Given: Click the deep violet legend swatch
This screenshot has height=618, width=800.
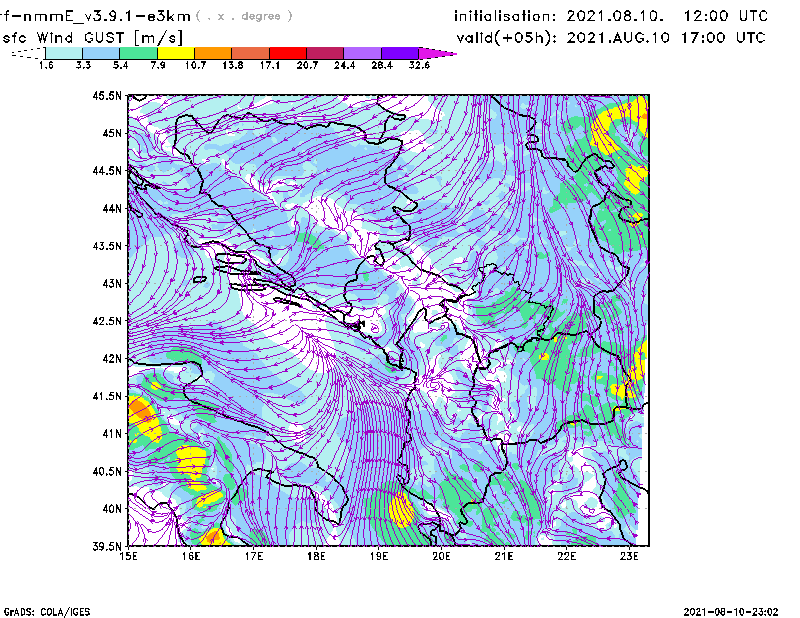Looking at the screenshot, I should [x=400, y=53].
